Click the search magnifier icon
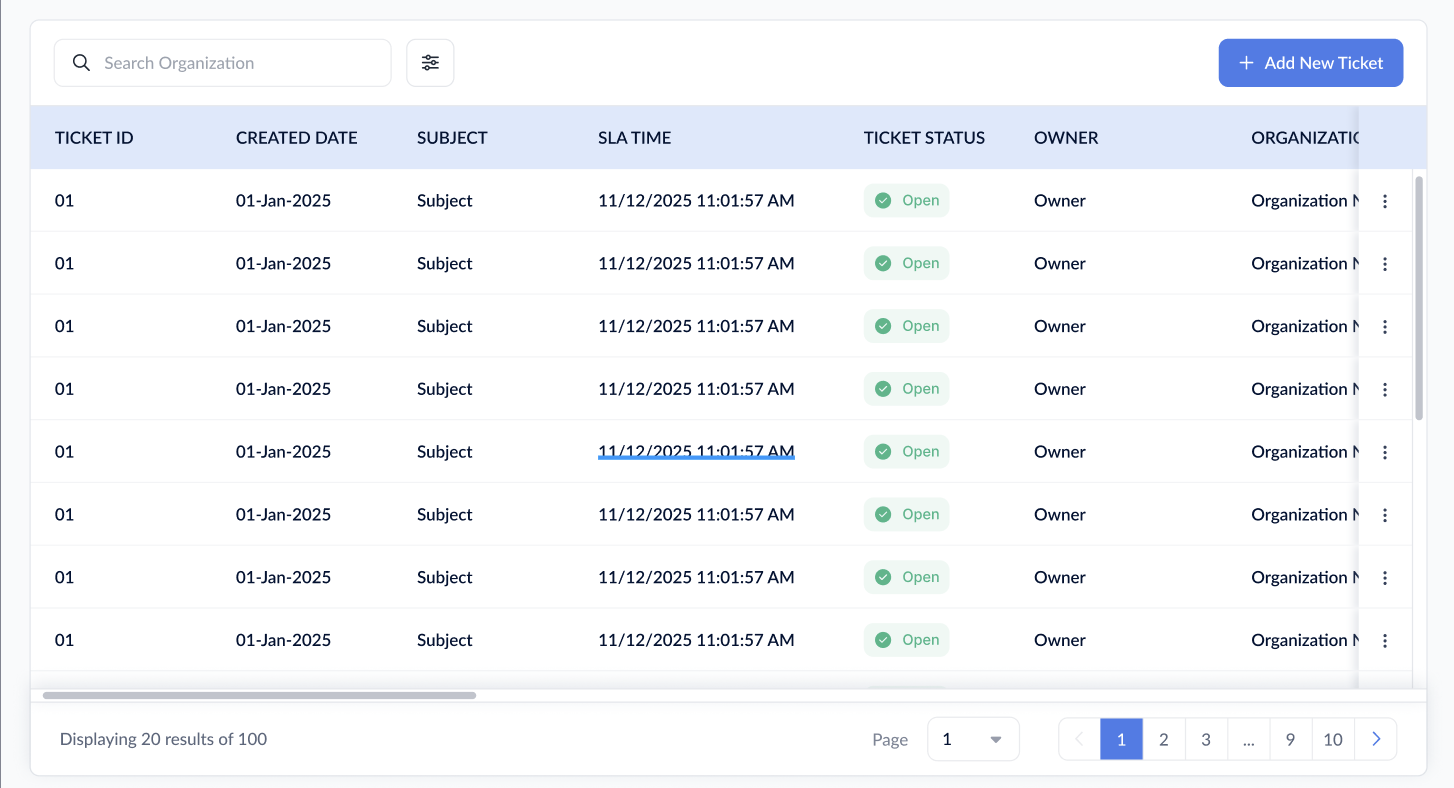Viewport: 1454px width, 788px height. coord(82,63)
